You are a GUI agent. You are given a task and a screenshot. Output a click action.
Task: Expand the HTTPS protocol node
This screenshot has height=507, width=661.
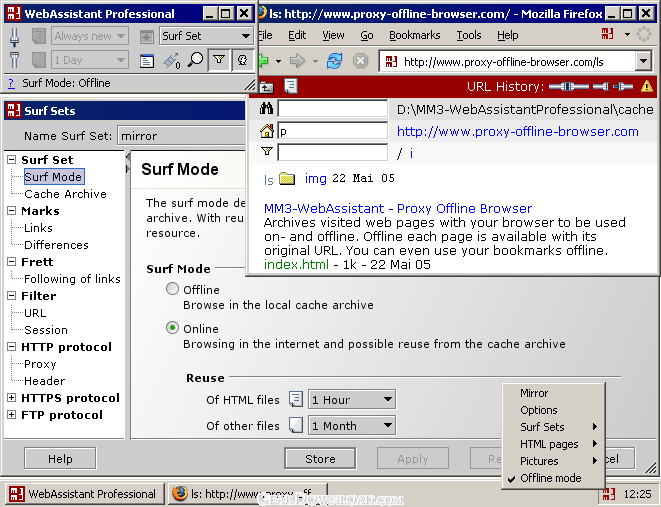click(x=12, y=398)
